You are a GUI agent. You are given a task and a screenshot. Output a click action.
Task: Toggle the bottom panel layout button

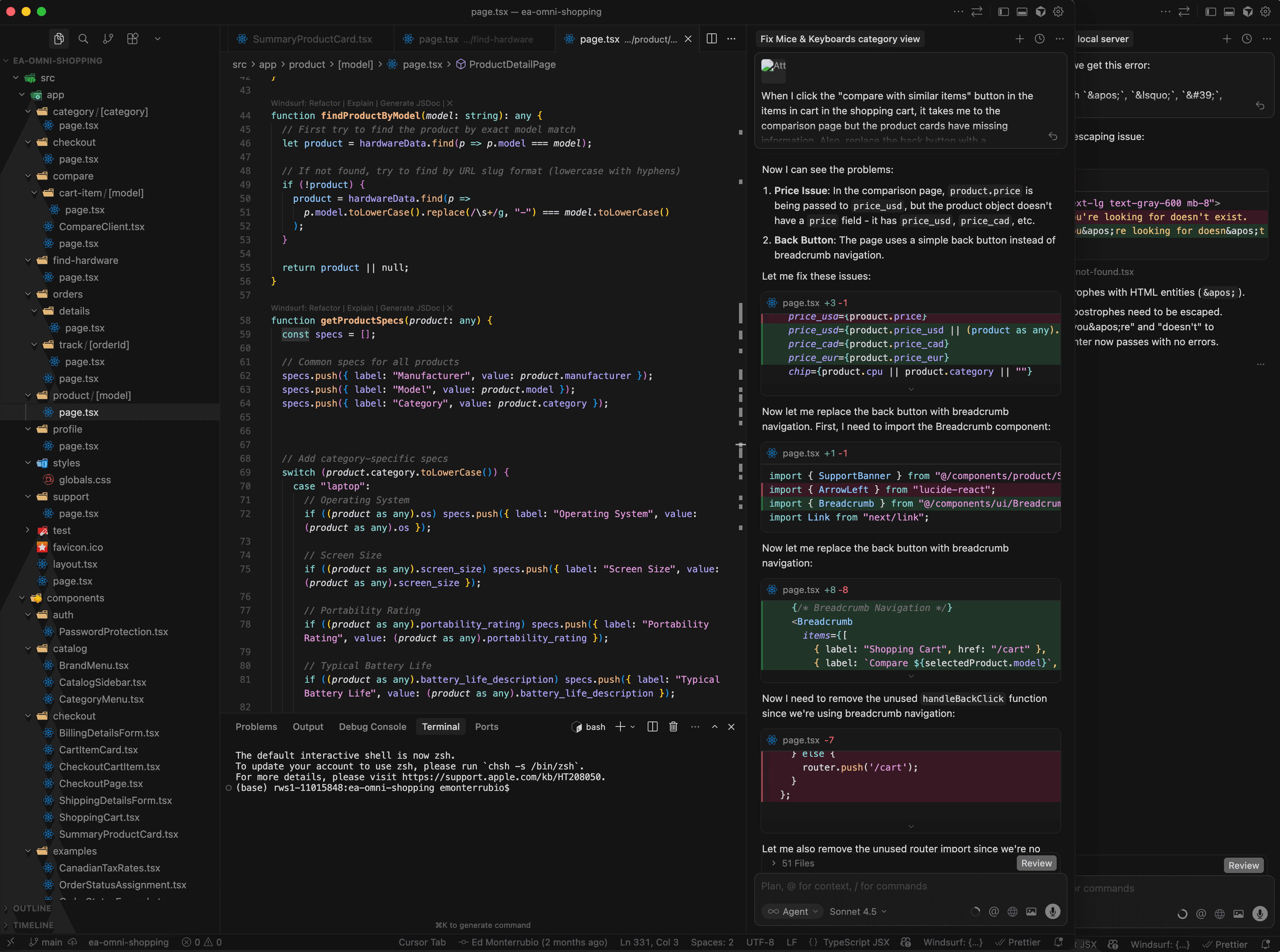pos(1022,12)
